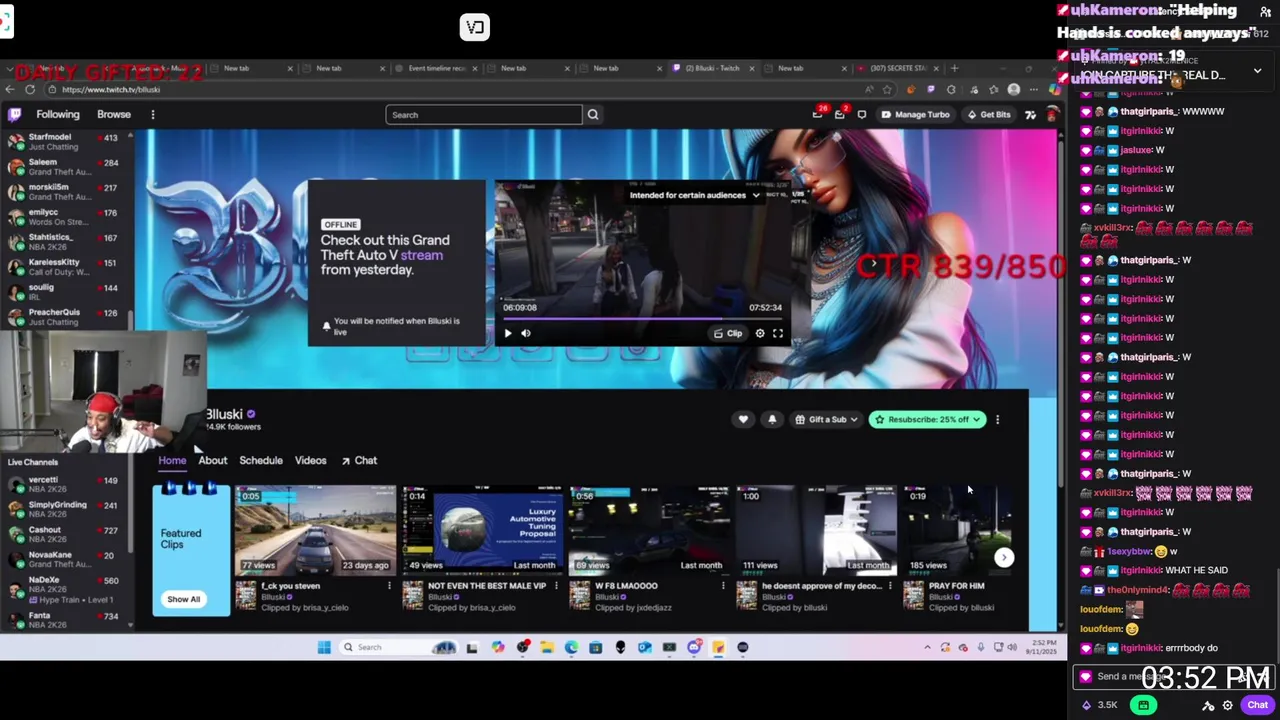This screenshot has width=1280, height=720.
Task: Collapse the pinned chat banner chevron
Action: click(1257, 71)
